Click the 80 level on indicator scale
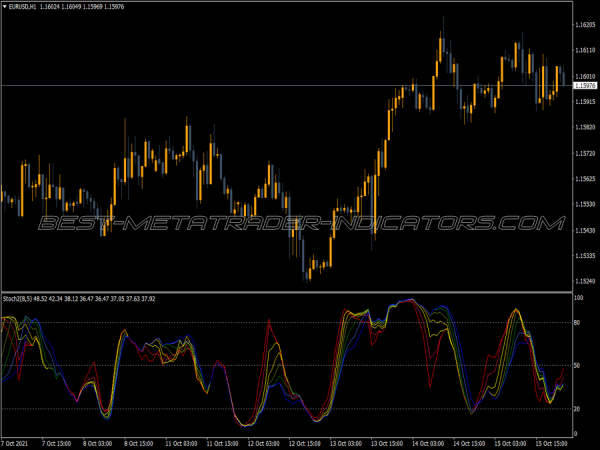The width and height of the screenshot is (600, 450). [577, 323]
